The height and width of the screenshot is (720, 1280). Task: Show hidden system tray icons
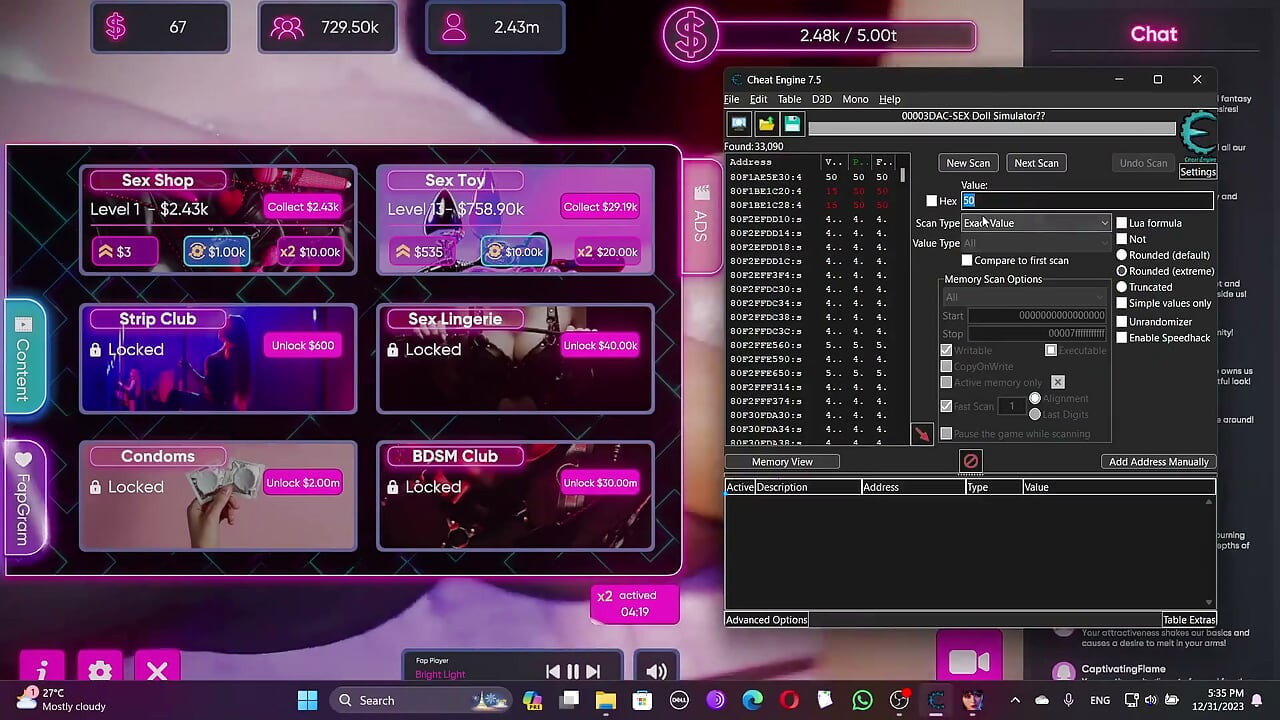[x=1015, y=700]
